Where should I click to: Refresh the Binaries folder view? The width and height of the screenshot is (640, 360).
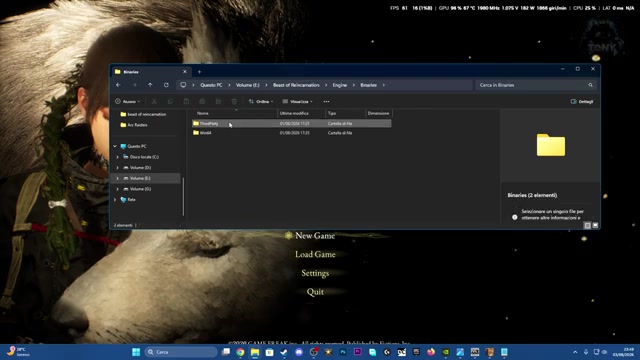pos(166,85)
